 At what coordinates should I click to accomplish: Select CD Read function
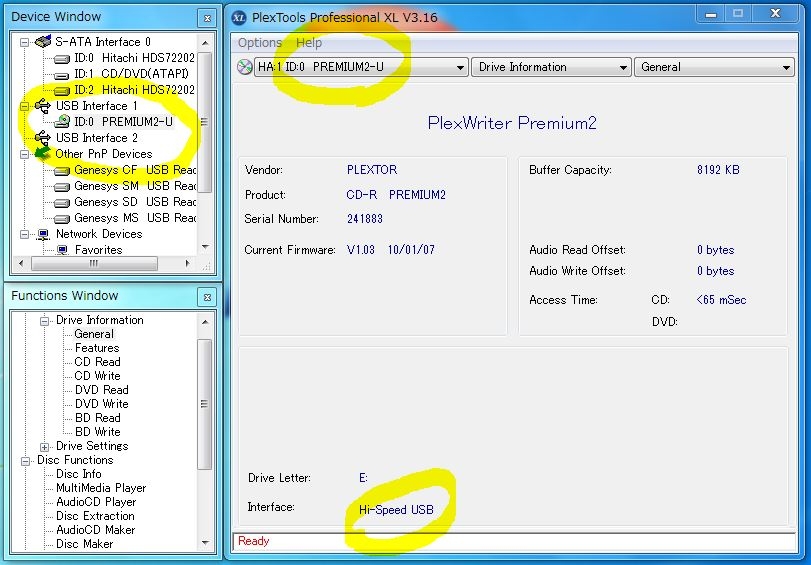click(x=97, y=362)
